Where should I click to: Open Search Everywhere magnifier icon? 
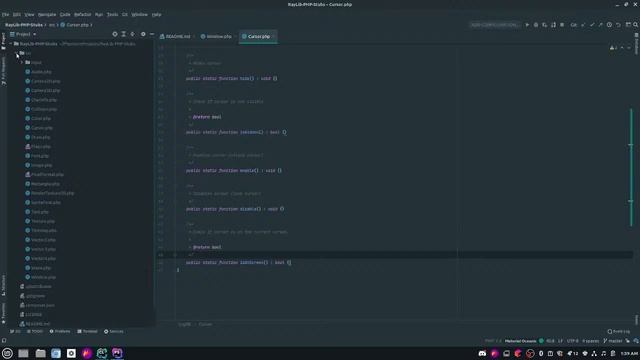(x=636, y=25)
